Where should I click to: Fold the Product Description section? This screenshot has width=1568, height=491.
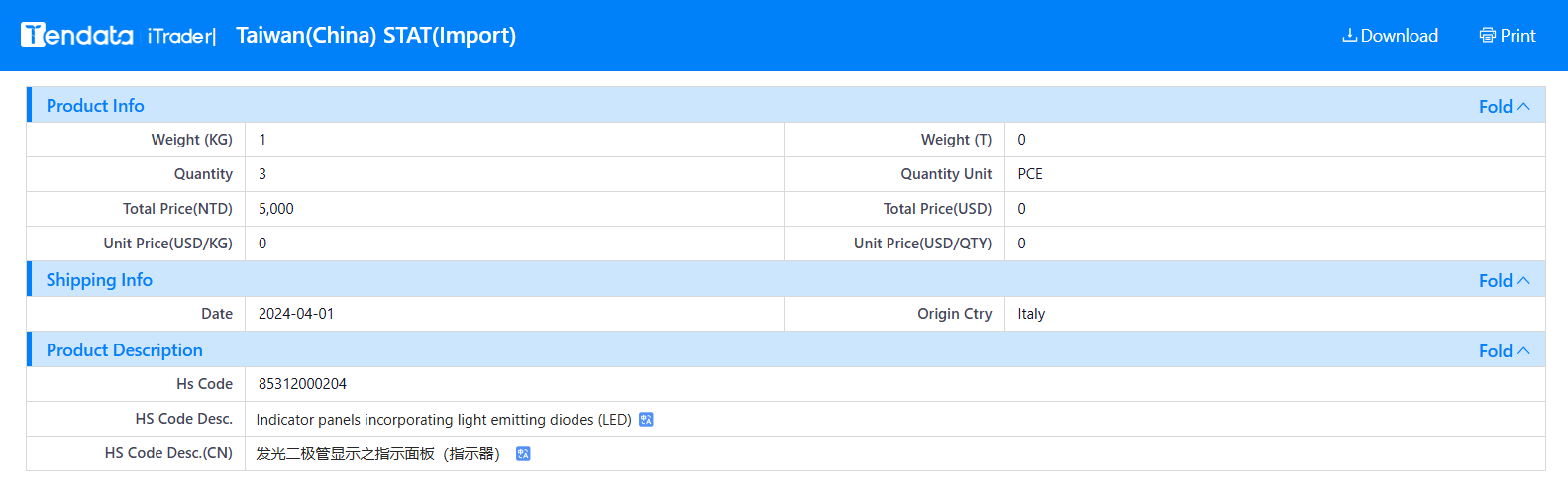(1504, 350)
